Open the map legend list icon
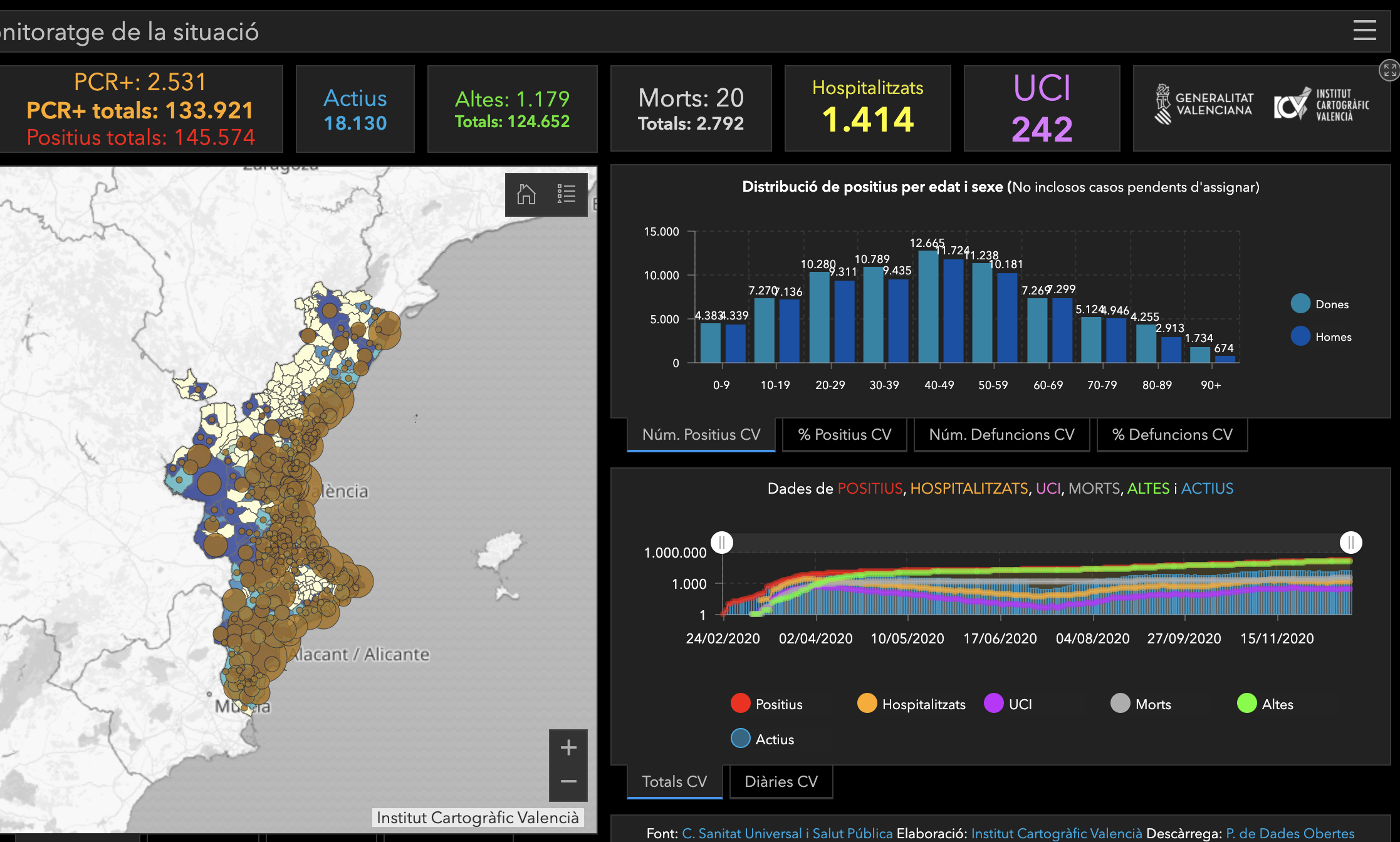Image resolution: width=1400 pixels, height=842 pixels. pos(567,194)
